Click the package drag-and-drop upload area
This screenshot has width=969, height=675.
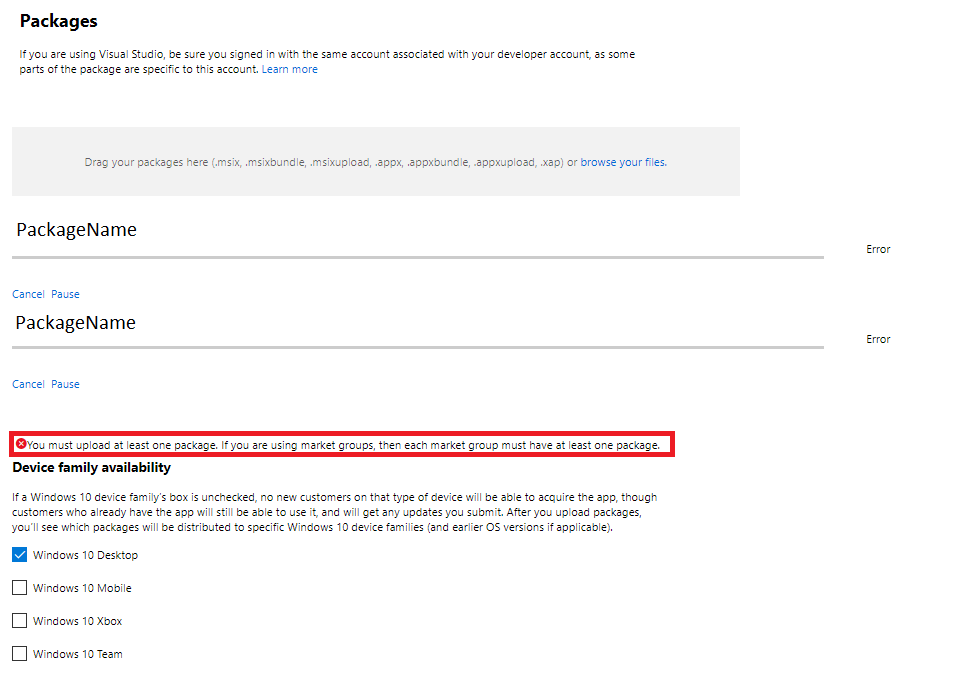376,161
